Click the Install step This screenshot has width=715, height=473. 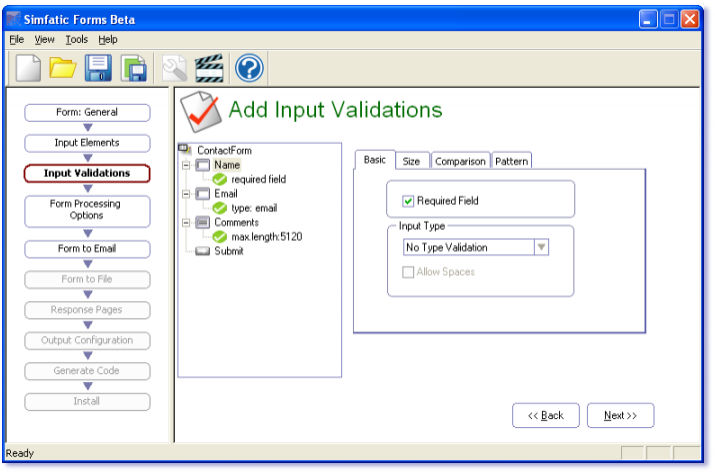pos(87,402)
